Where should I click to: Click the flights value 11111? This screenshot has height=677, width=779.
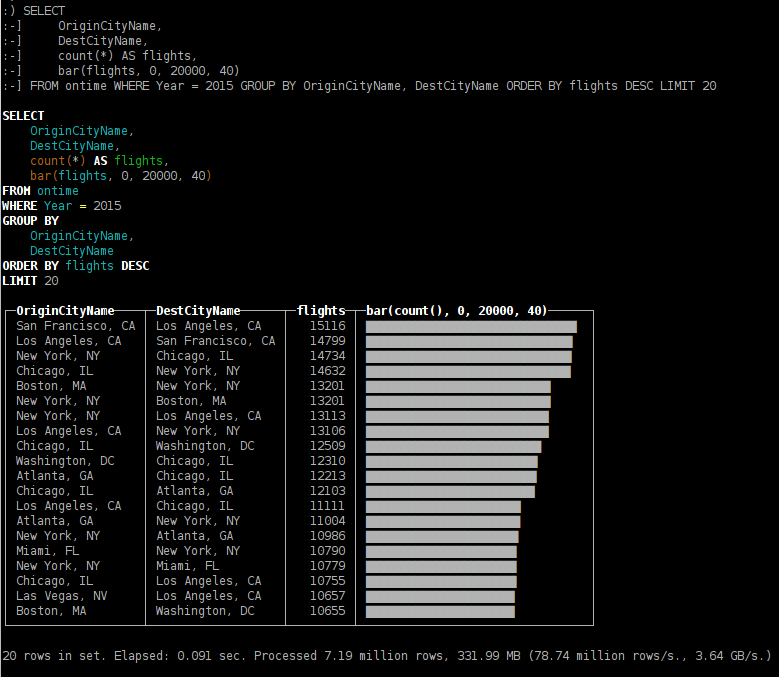point(327,506)
